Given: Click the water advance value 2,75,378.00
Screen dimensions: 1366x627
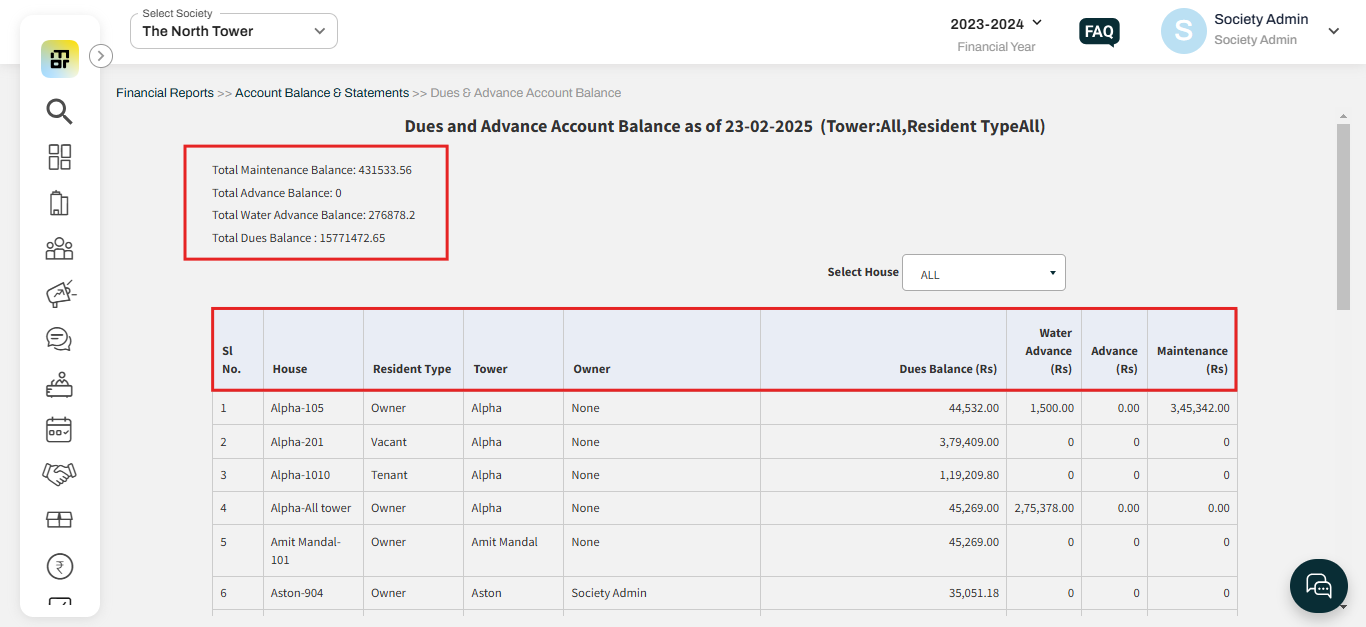Looking at the screenshot, I should tap(1044, 508).
